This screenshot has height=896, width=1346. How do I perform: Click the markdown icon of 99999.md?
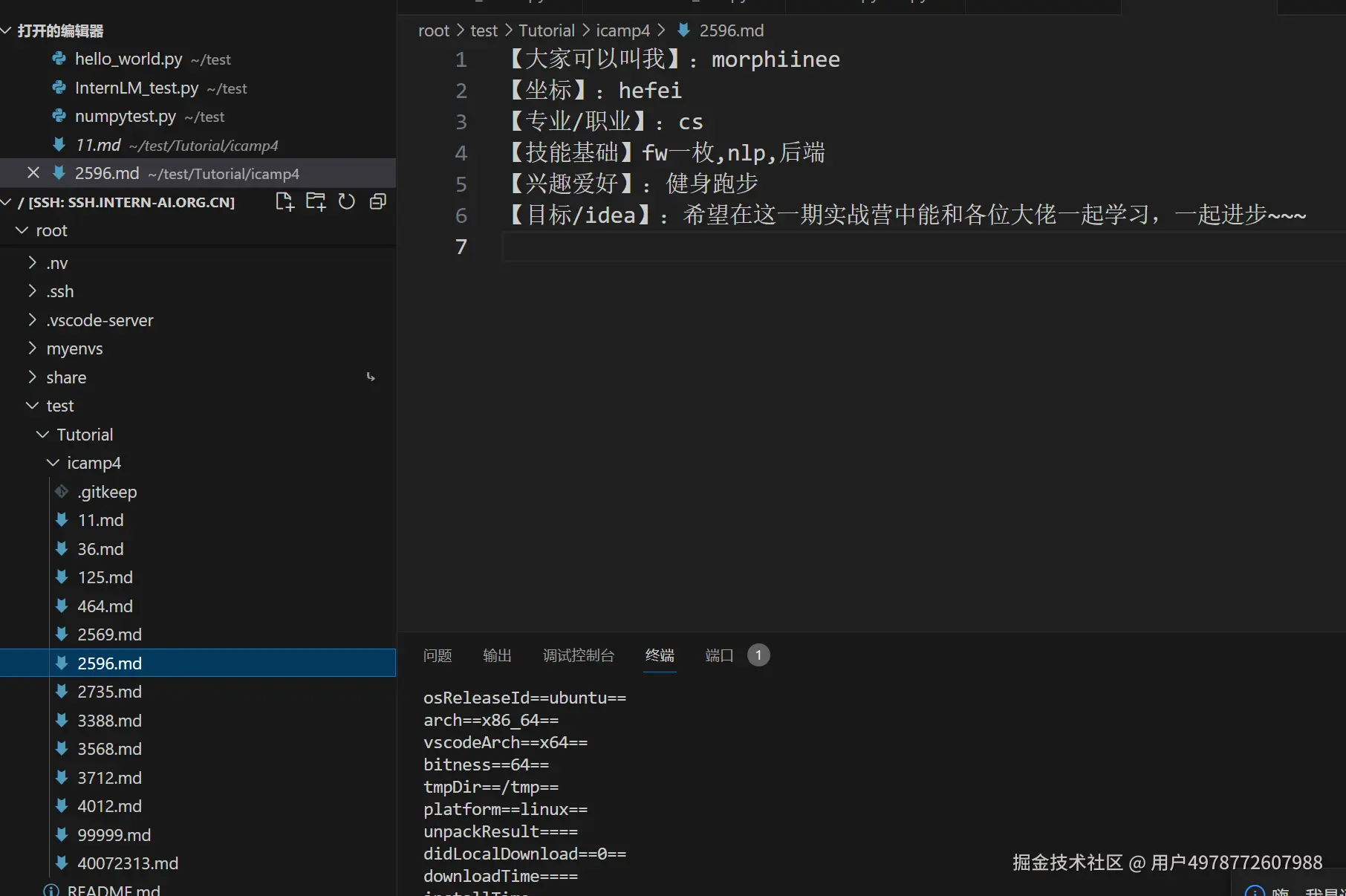[x=62, y=834]
